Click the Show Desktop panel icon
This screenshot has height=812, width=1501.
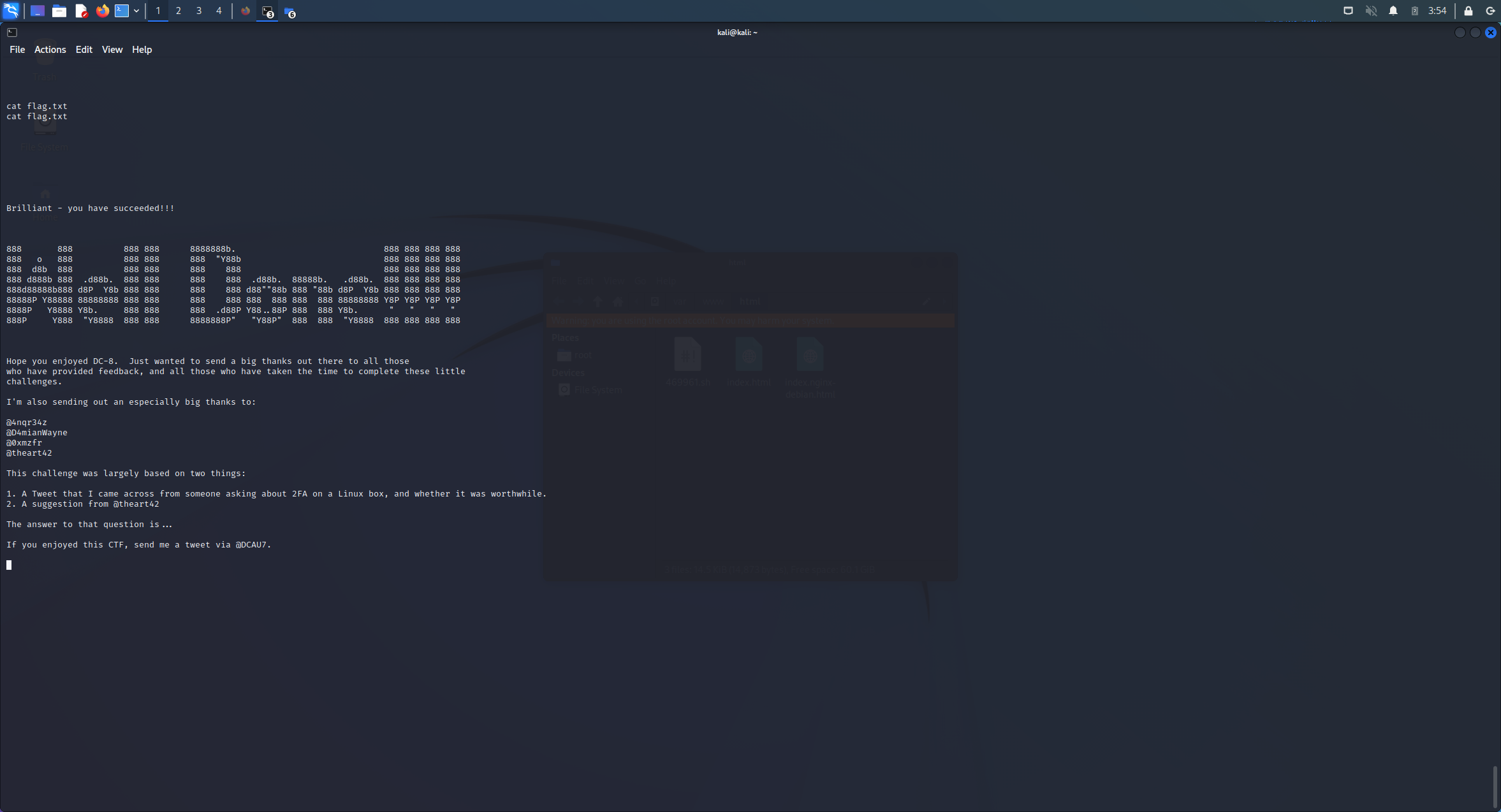point(38,11)
